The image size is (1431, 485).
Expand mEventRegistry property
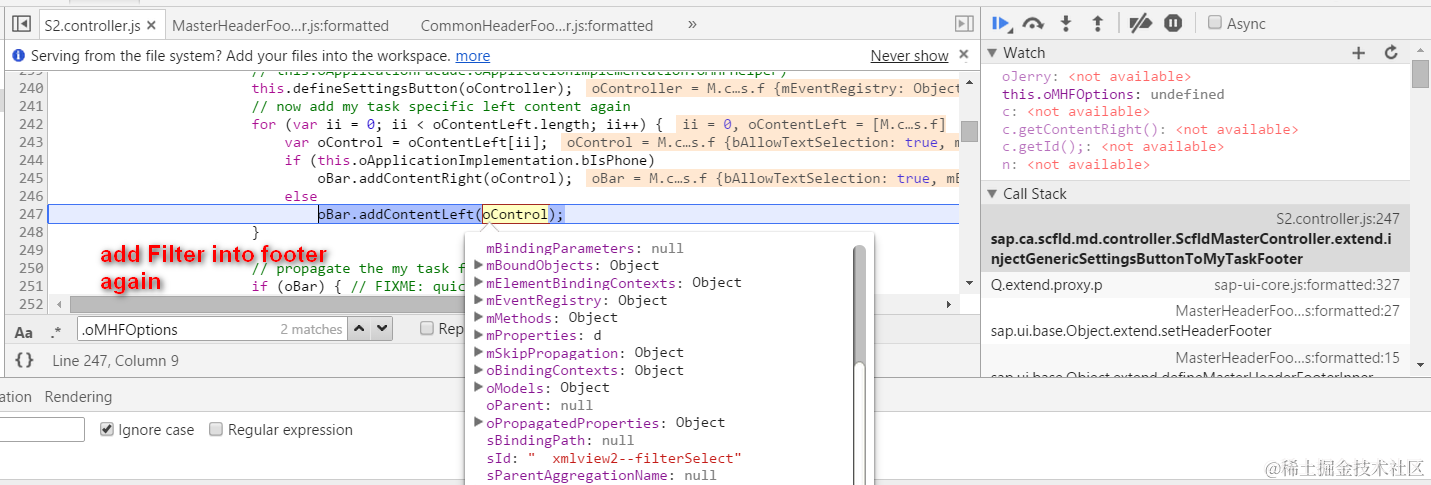click(x=480, y=300)
